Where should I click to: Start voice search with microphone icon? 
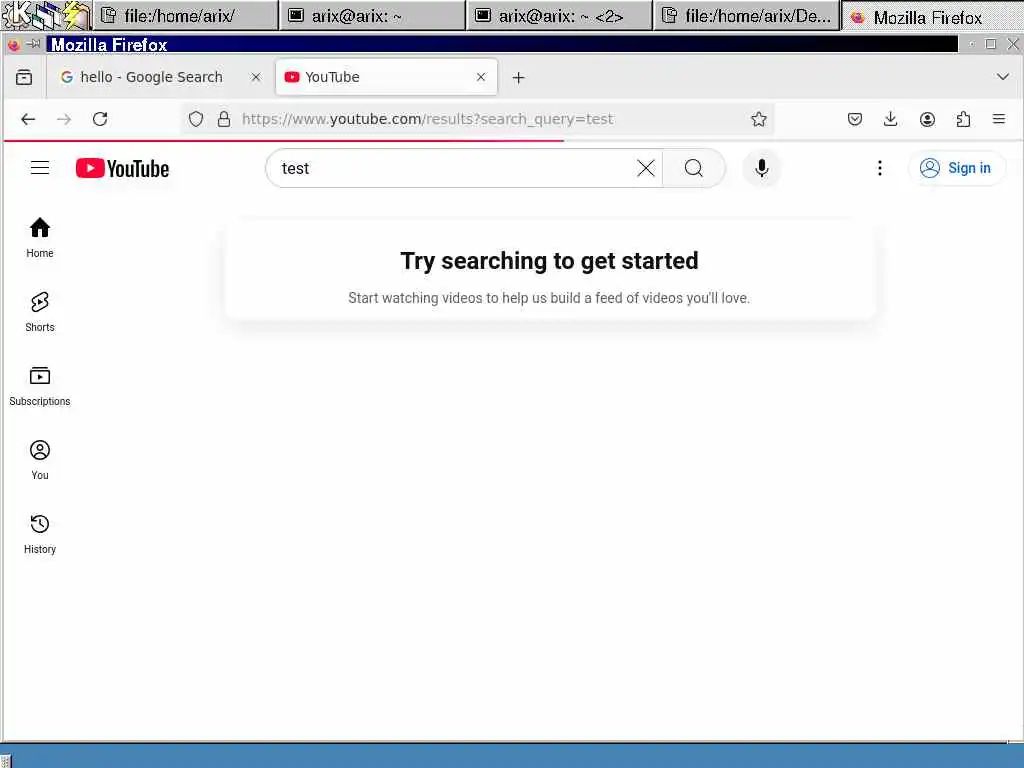coord(761,168)
